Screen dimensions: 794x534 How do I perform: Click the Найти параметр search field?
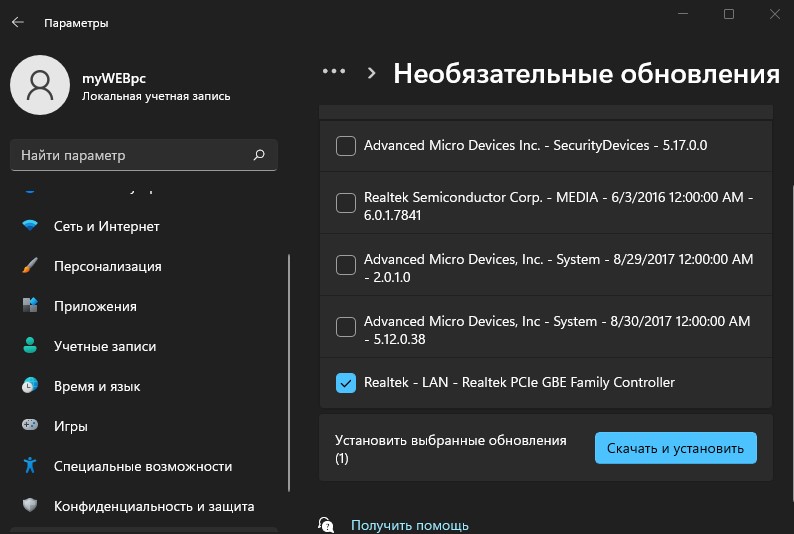pyautogui.click(x=144, y=155)
